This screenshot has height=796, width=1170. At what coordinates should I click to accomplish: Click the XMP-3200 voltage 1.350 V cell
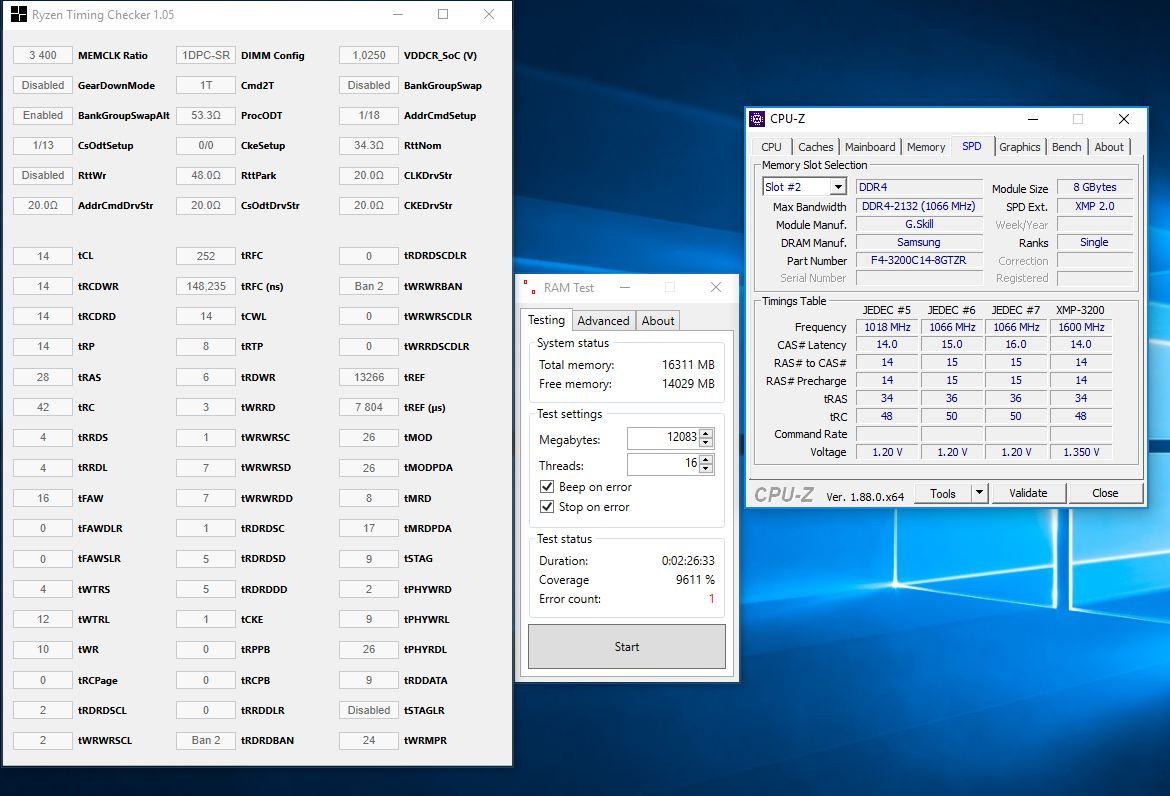coord(1080,452)
